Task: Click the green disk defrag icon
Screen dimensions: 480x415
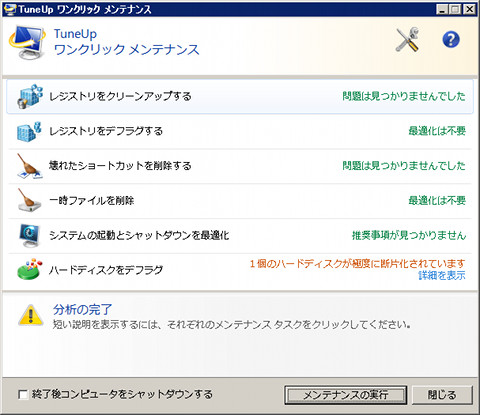Action: tap(30, 269)
